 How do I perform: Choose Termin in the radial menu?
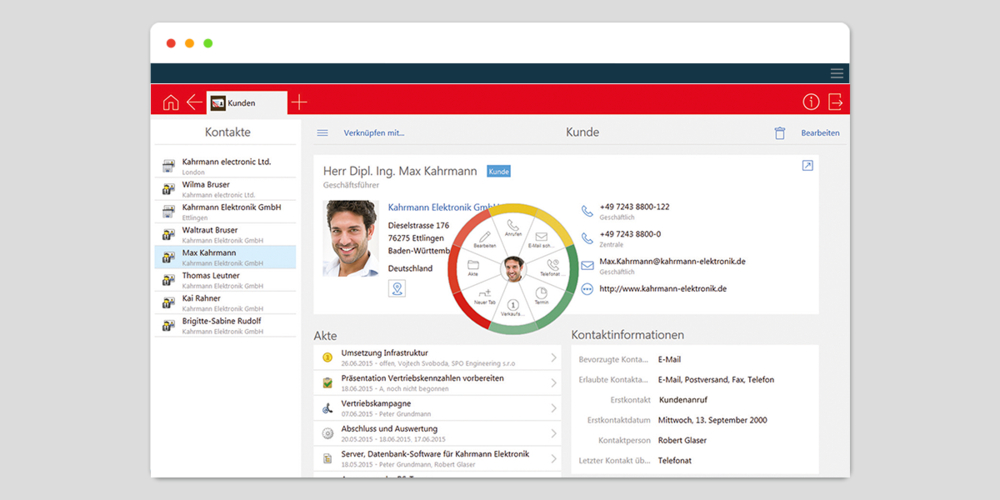[541, 295]
